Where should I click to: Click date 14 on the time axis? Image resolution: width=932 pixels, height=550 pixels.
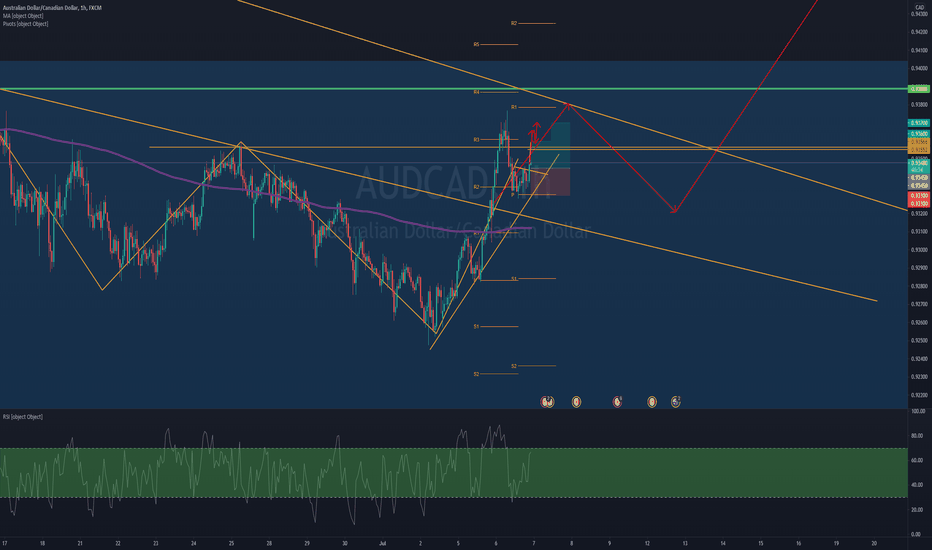tap(723, 543)
